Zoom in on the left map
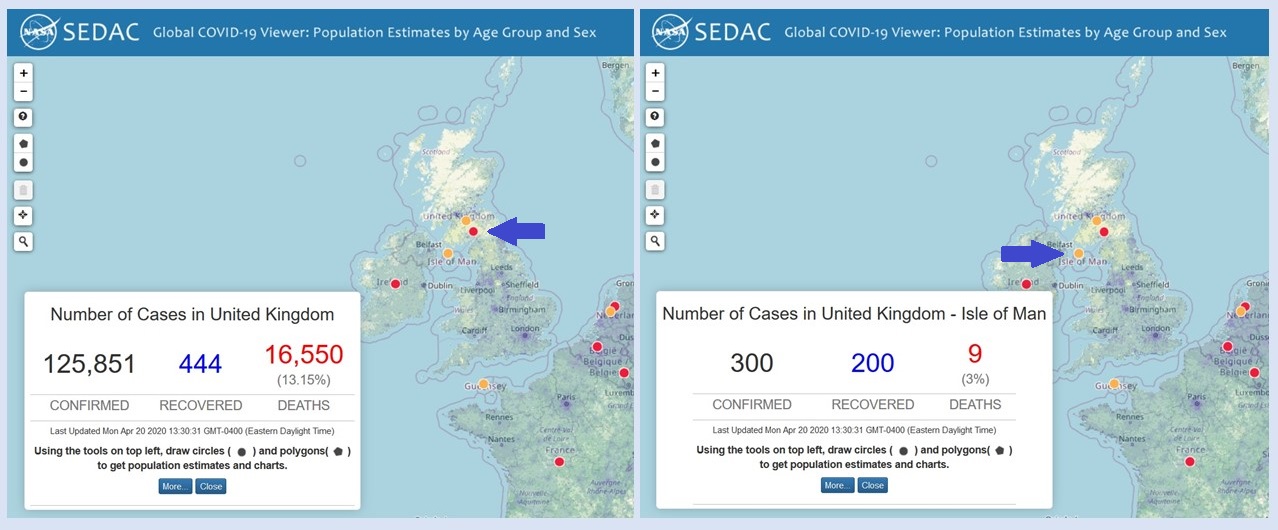 click(x=24, y=73)
